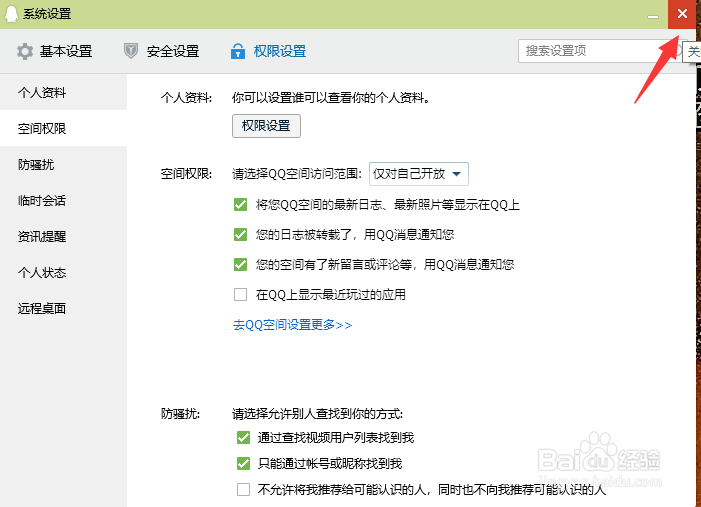Open the 基本设置 tab
This screenshot has width=701, height=507.
pyautogui.click(x=55, y=51)
